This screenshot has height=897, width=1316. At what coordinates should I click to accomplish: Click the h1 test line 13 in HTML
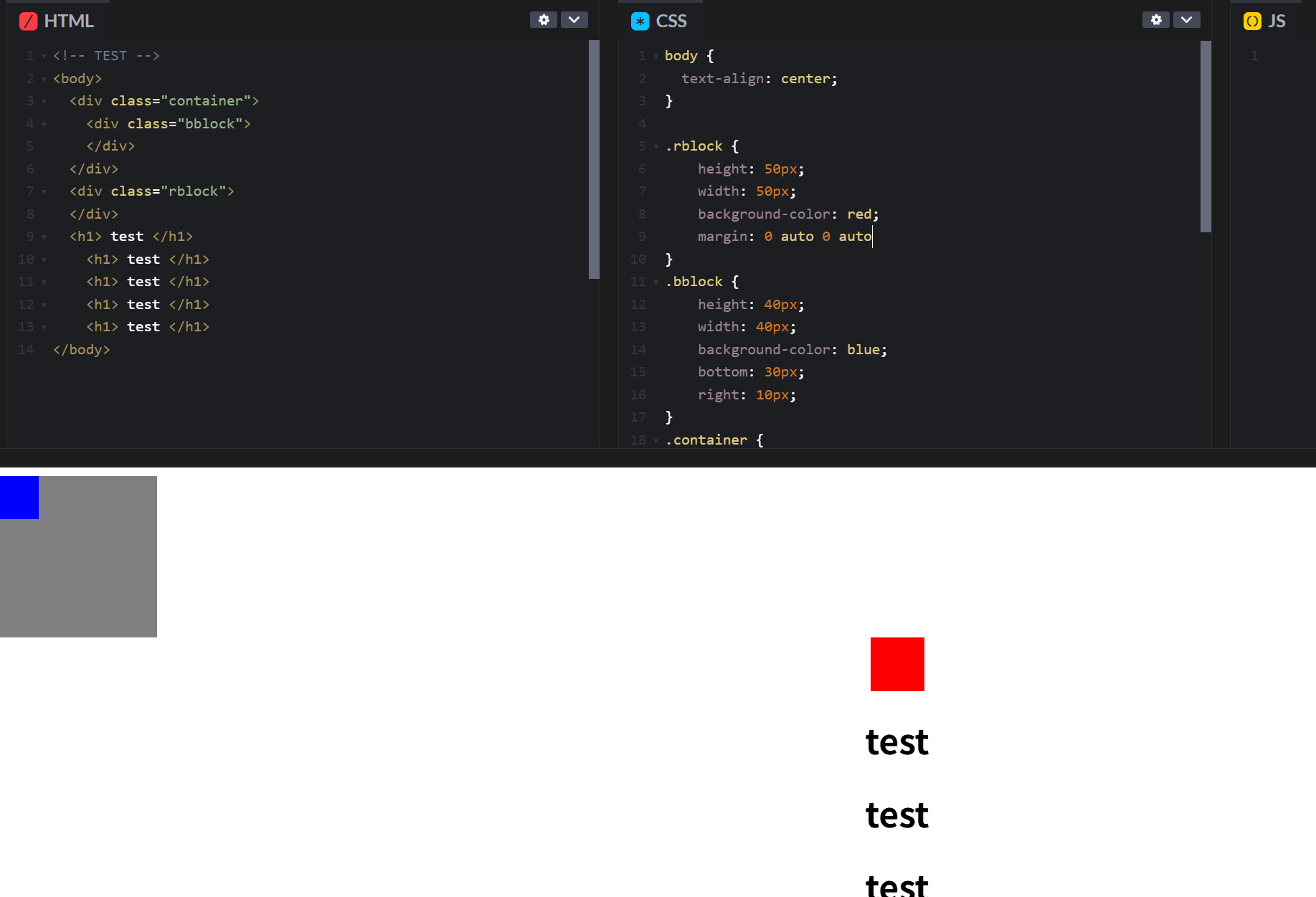coord(148,327)
